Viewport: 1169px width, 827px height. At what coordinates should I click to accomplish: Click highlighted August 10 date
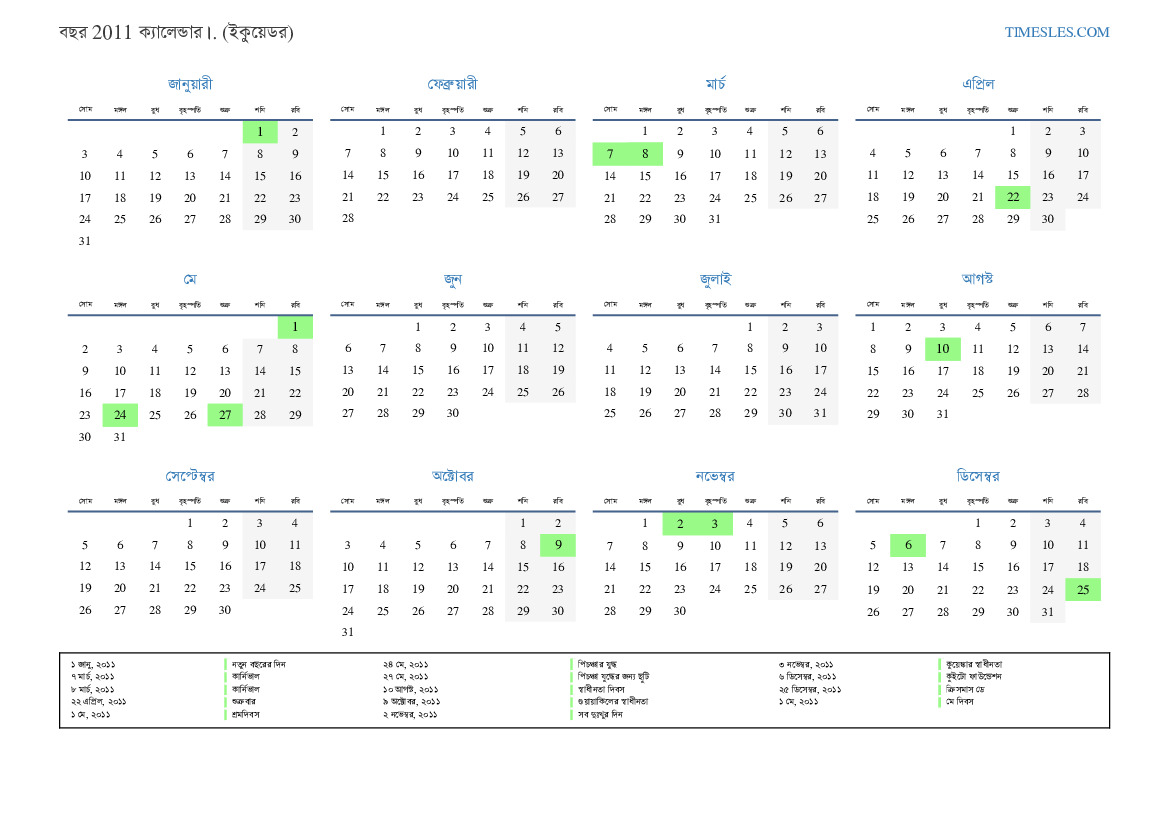click(942, 349)
